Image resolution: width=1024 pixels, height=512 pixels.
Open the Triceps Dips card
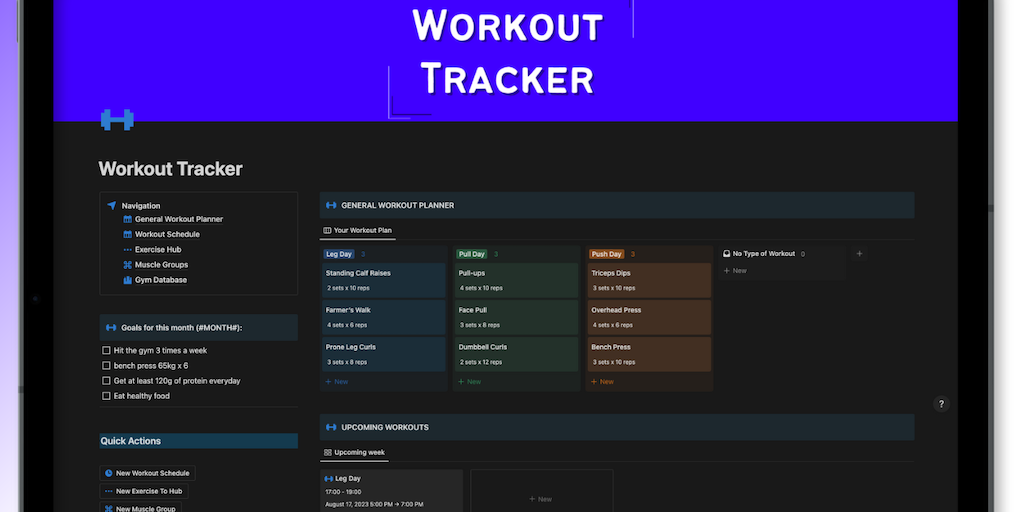[649, 280]
